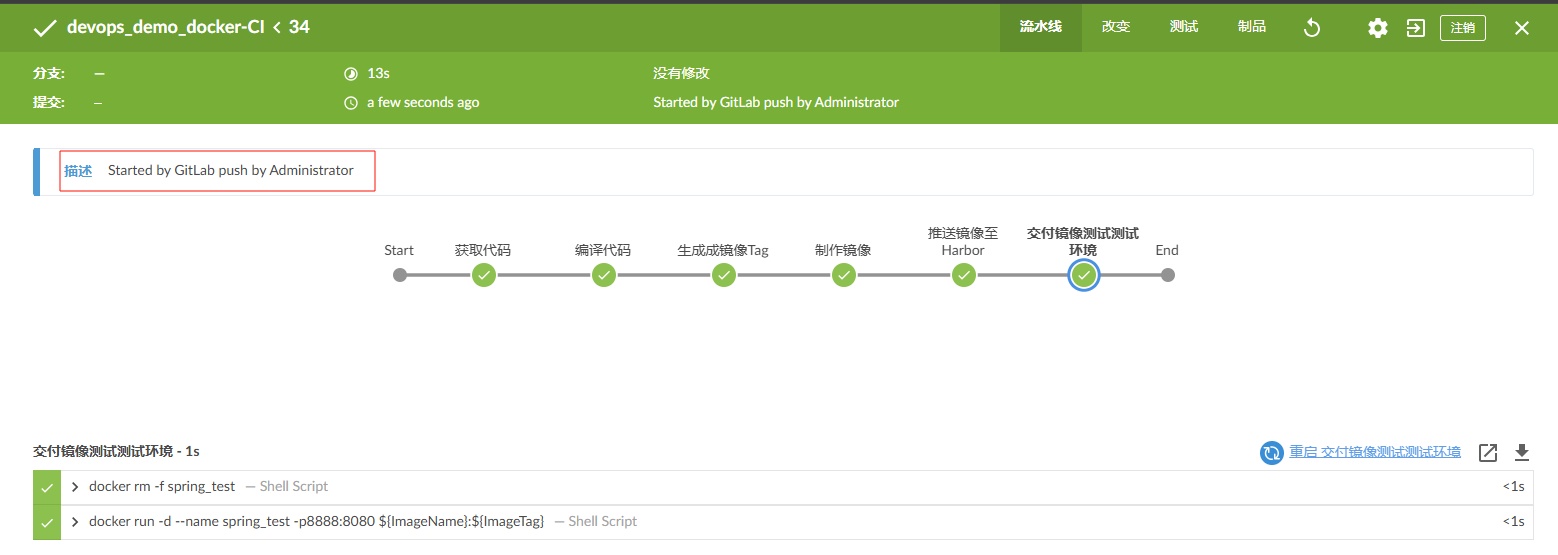Open the 制品 tab

point(1252,27)
